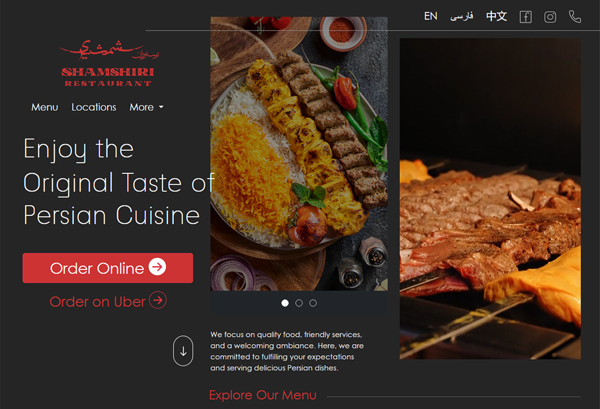600x409 pixels.
Task: Click the Order Online button
Action: (x=108, y=268)
